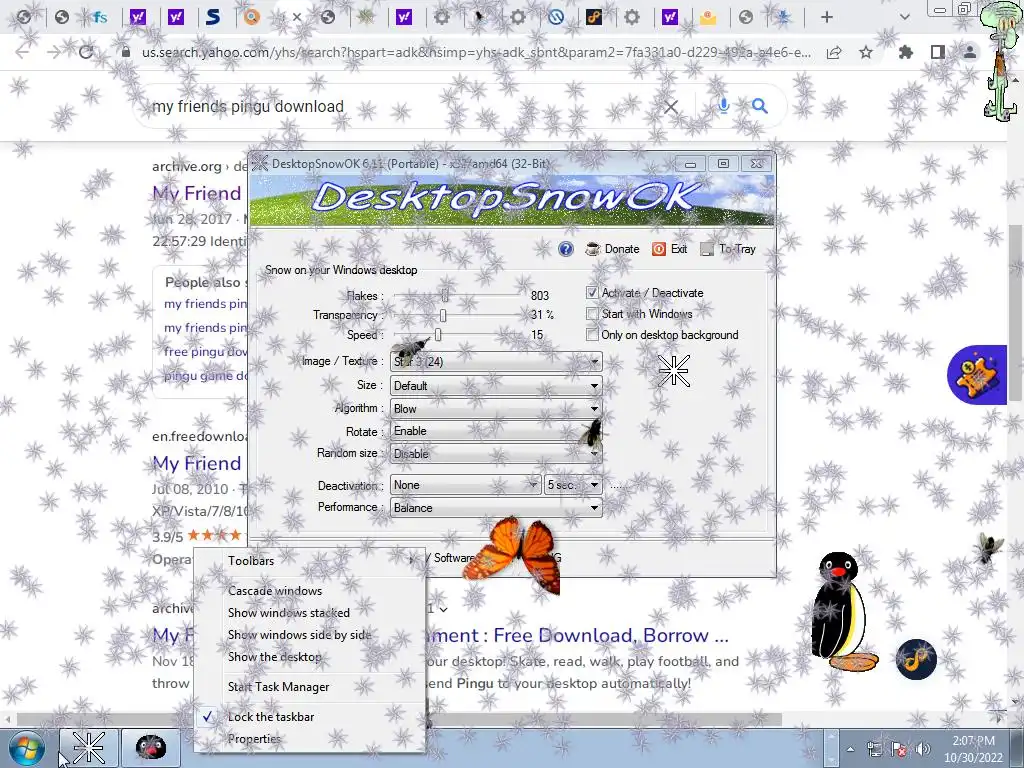Select Show windows side by side
Screen dimensions: 1024x768
pos(310,635)
